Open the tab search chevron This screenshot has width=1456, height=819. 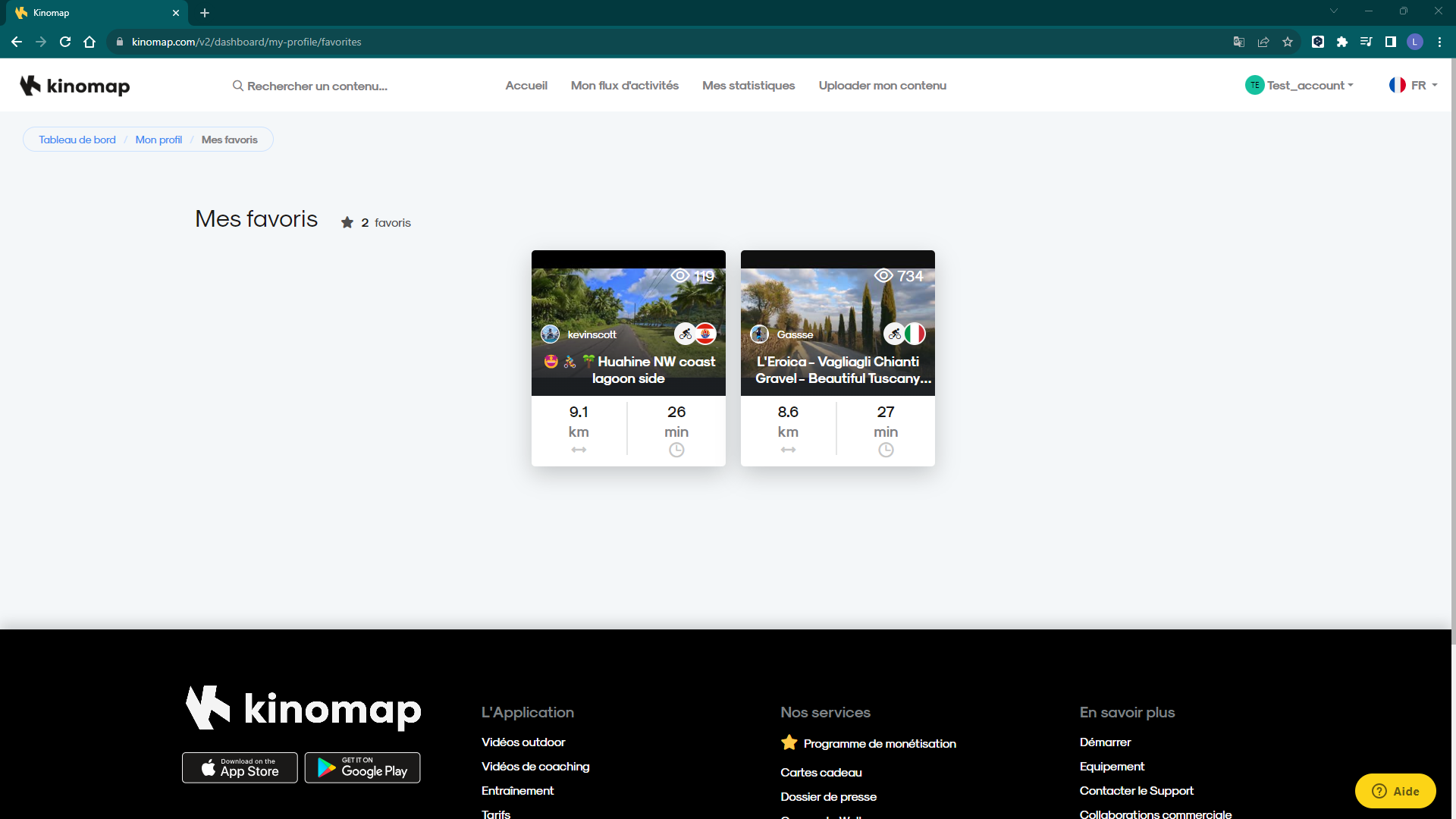tap(1334, 11)
